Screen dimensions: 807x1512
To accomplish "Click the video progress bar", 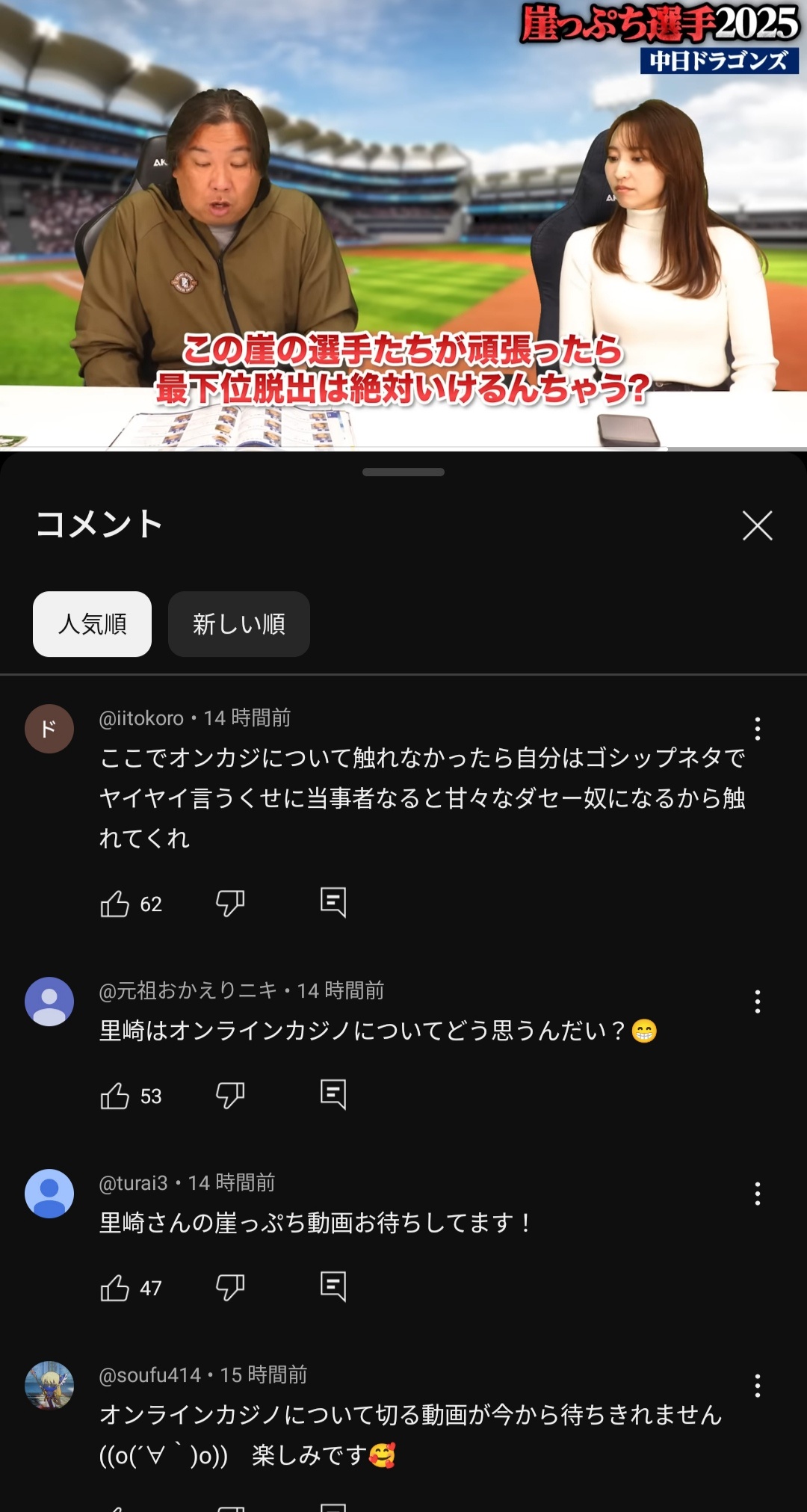I will (403, 449).
